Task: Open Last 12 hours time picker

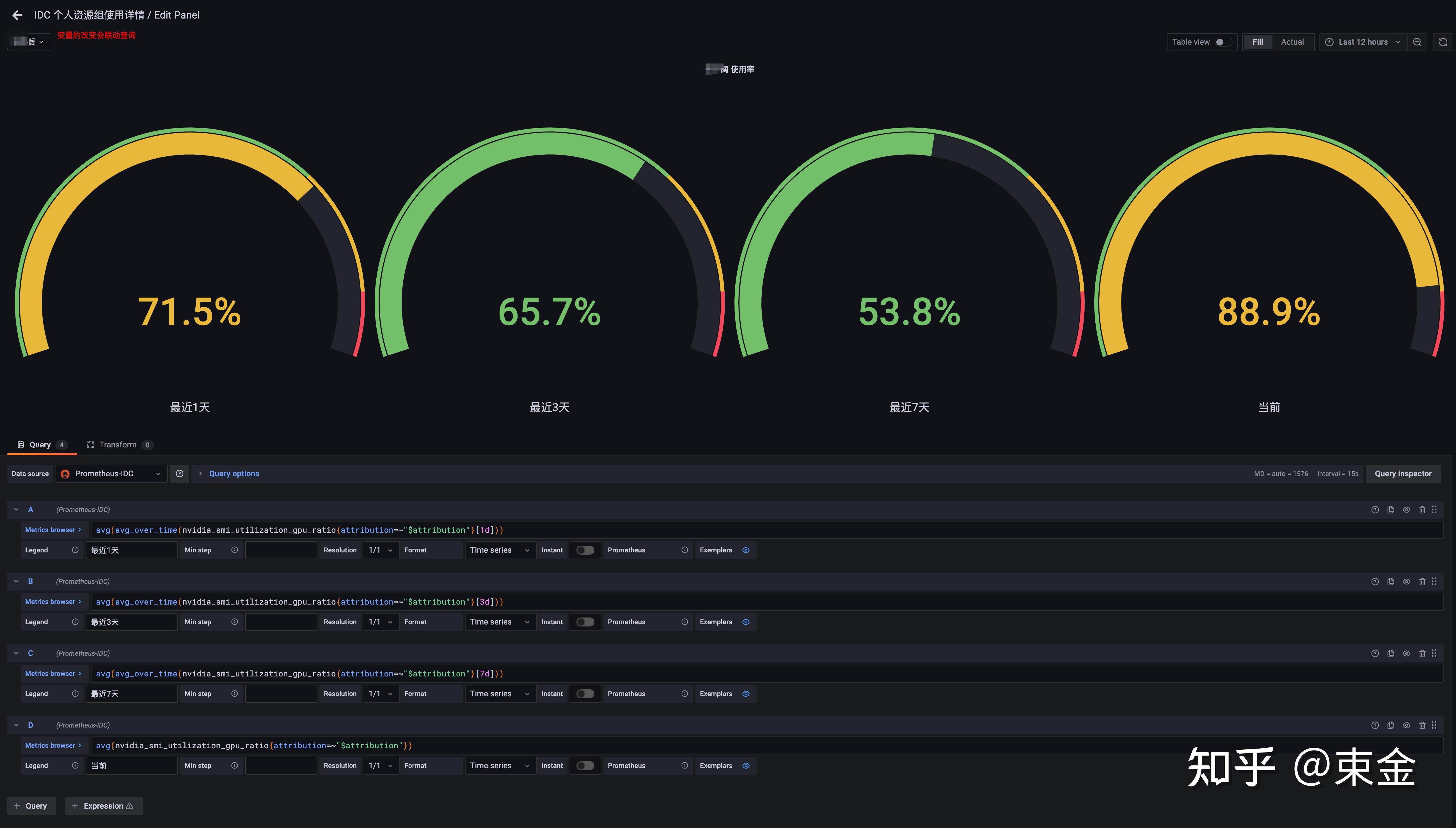Action: 1362,42
